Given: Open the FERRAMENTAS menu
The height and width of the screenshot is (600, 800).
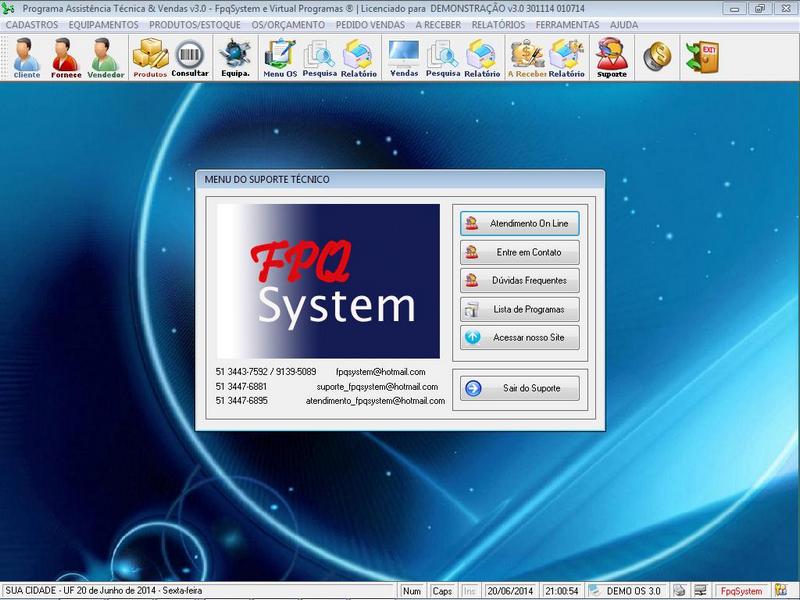Looking at the screenshot, I should (x=567, y=25).
